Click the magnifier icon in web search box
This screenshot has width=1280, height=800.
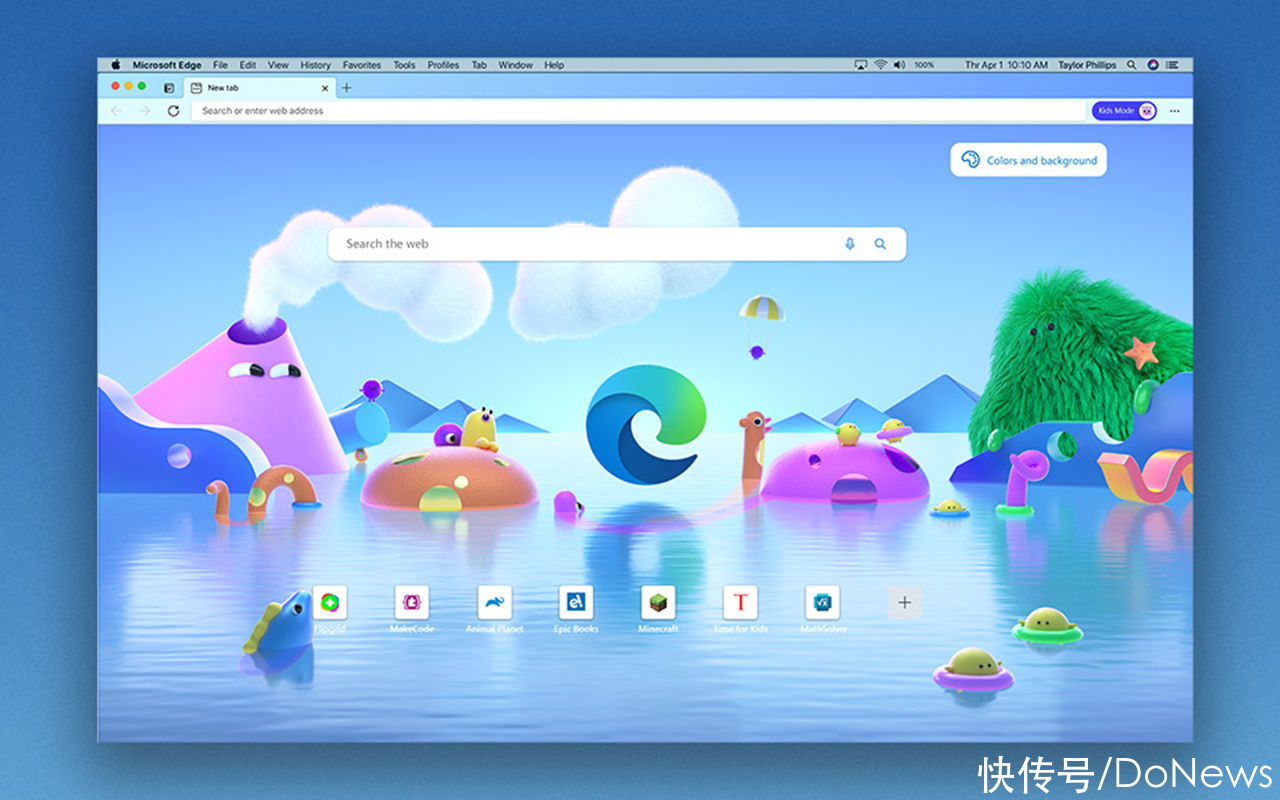pyautogui.click(x=880, y=243)
